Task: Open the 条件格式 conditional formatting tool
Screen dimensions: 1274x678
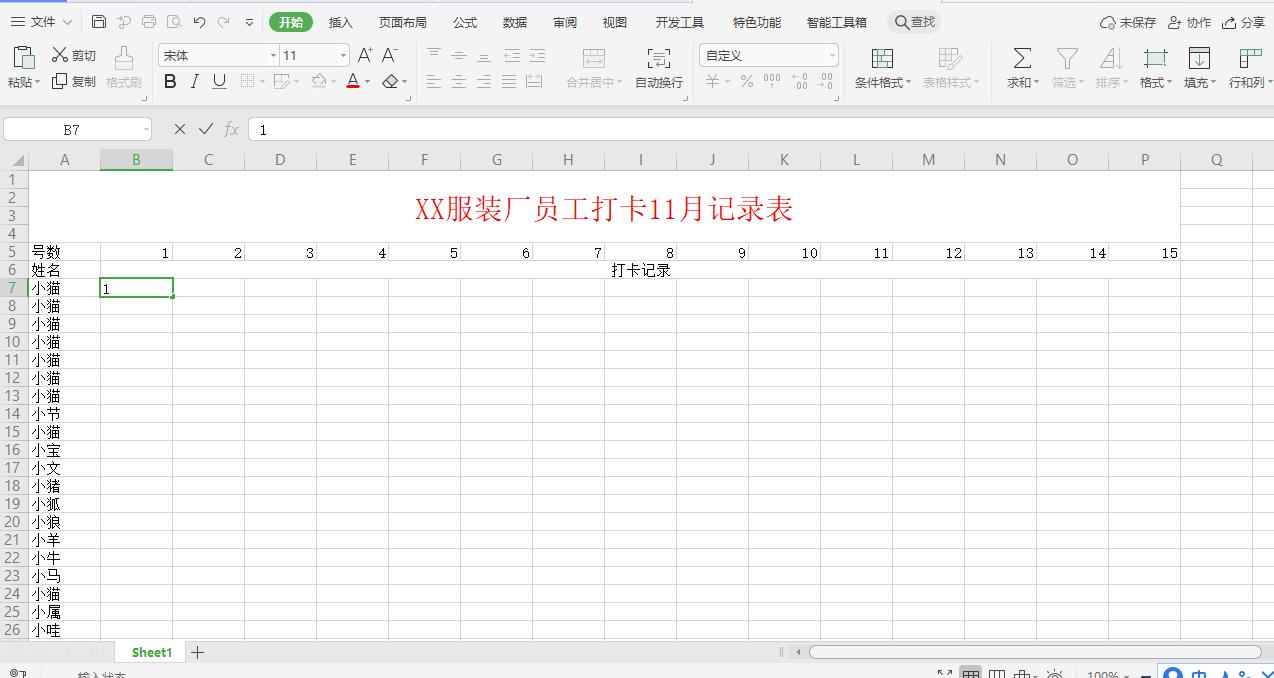Action: 879,68
